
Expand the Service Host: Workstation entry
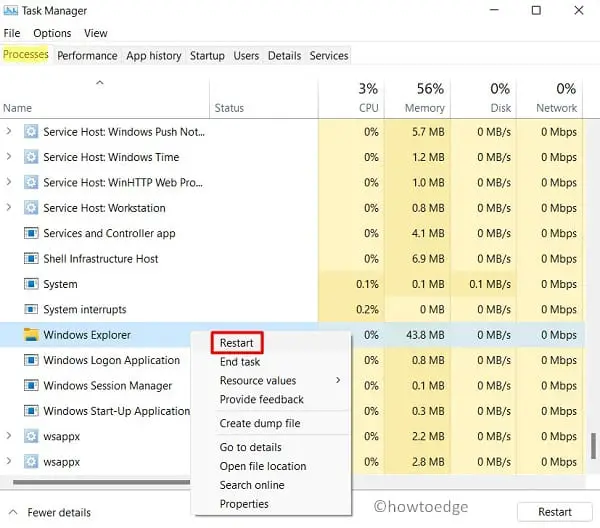point(10,208)
